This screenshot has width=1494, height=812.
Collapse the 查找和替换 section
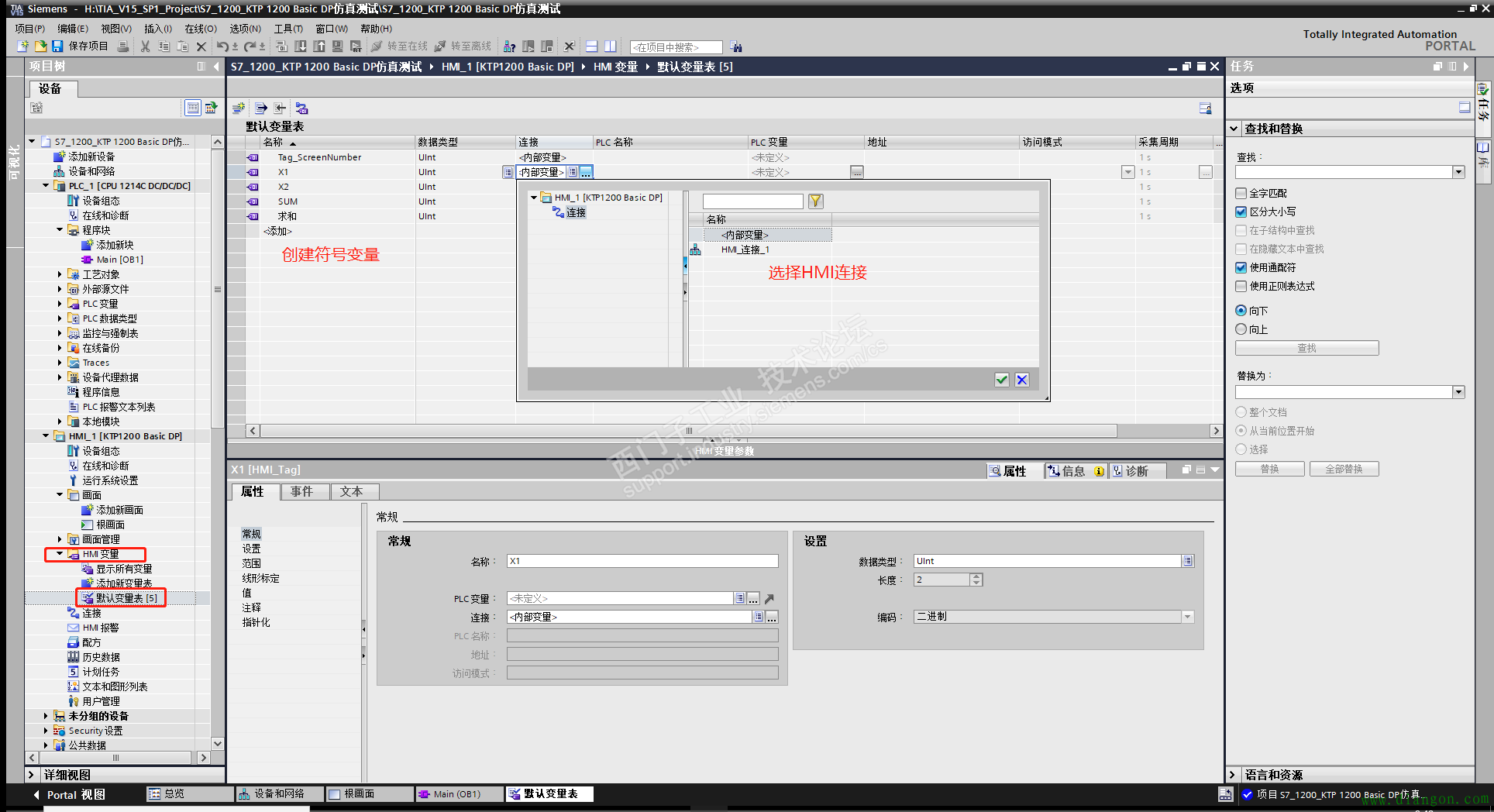[1234, 129]
